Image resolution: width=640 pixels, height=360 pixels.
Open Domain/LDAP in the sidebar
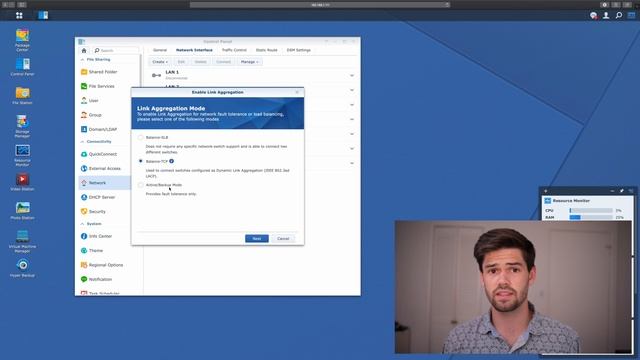(104, 129)
